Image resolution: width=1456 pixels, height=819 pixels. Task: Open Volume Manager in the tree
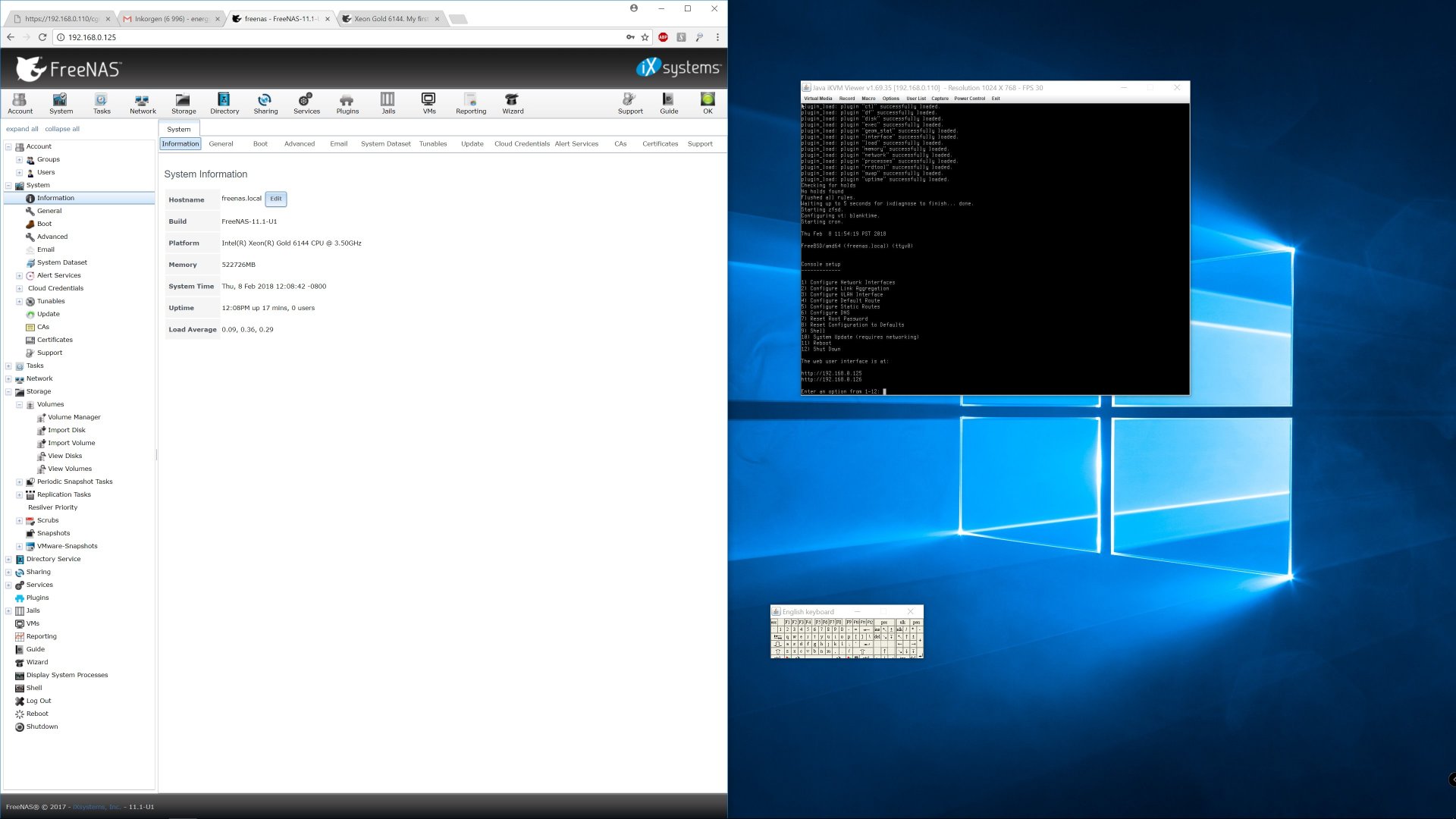(74, 418)
